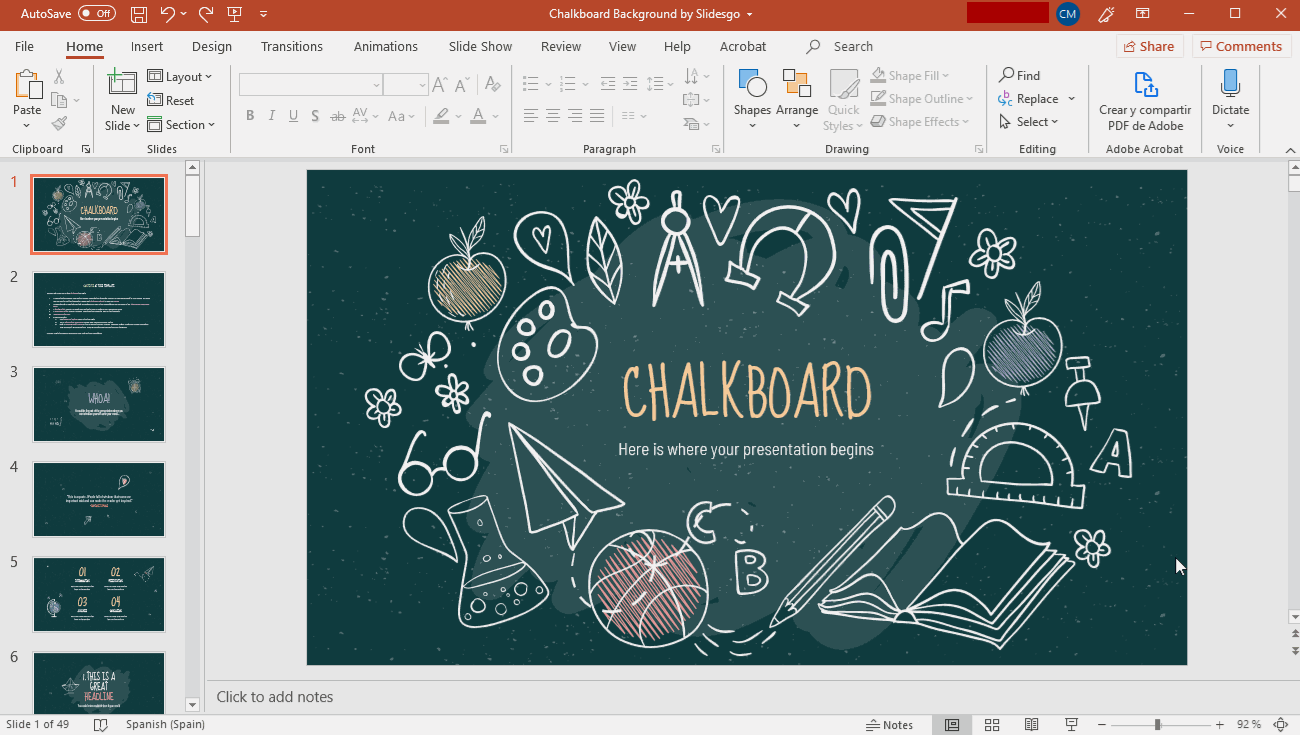Switch to Slide Sorter view
1300x735 pixels.
point(992,725)
